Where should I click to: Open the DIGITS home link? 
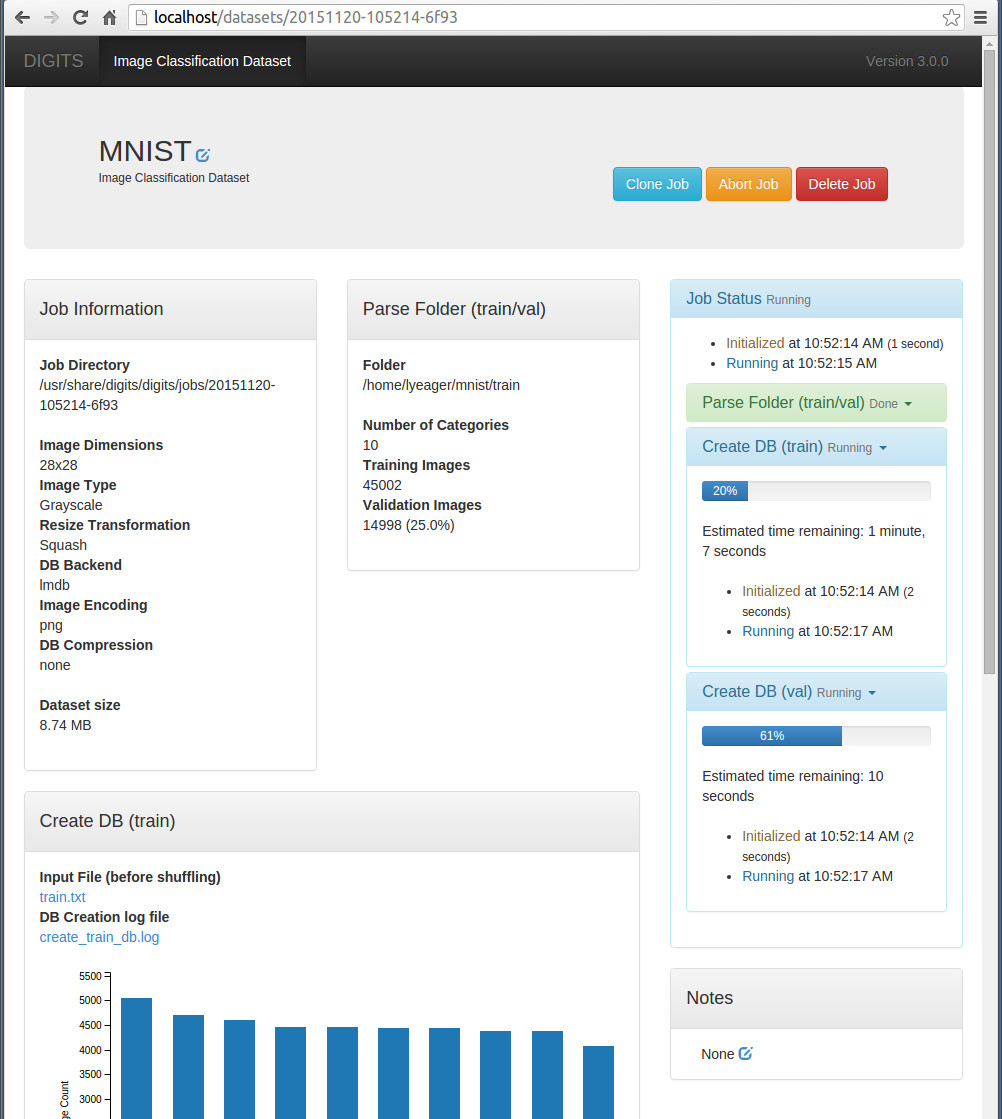(x=54, y=61)
